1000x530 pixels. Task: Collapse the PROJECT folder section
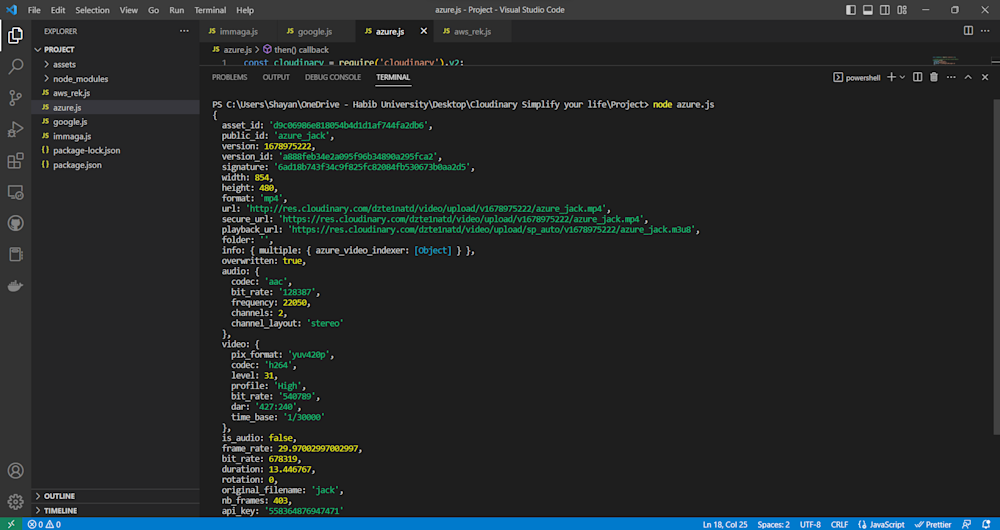click(115, 50)
